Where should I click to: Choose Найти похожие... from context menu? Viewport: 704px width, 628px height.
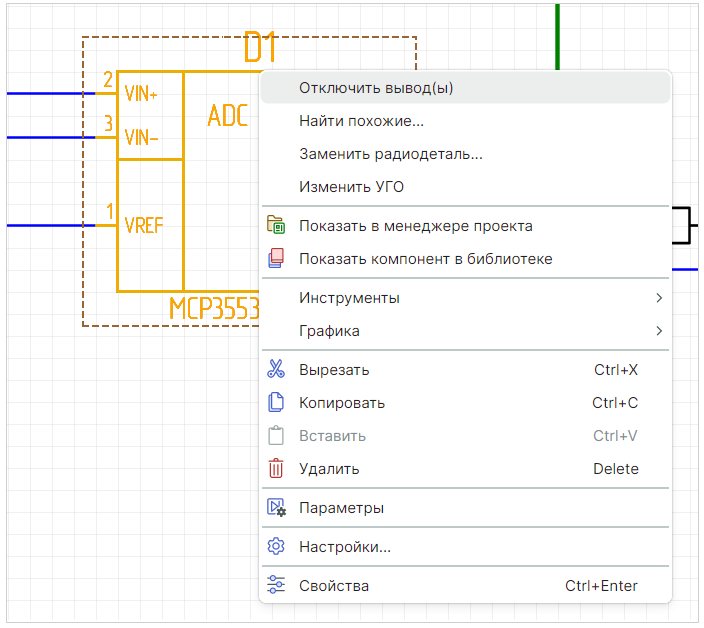[x=361, y=121]
